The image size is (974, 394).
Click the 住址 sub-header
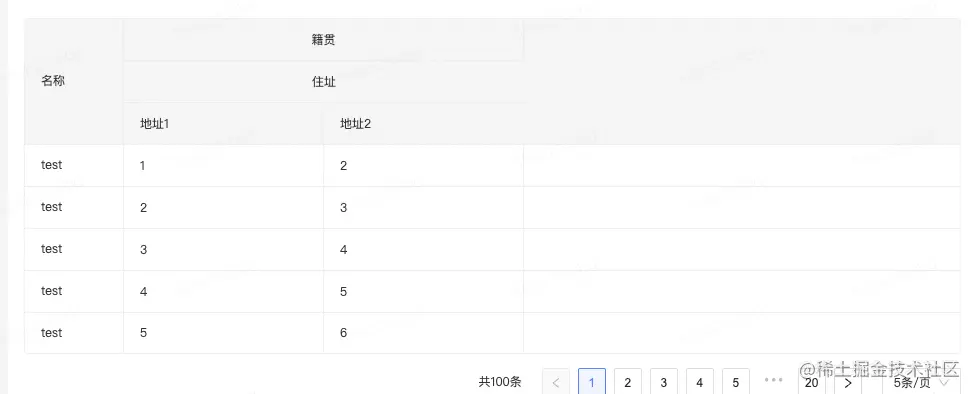(324, 81)
